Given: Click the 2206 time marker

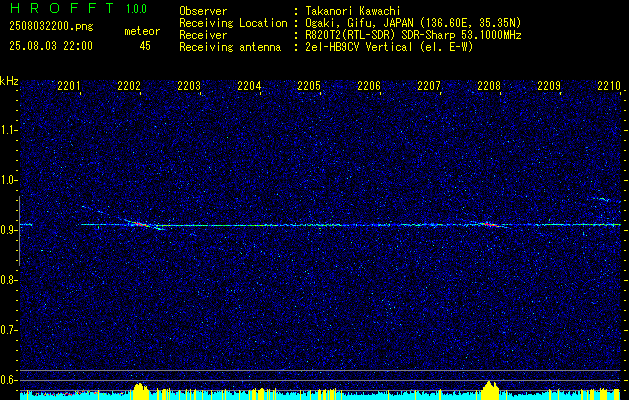Looking at the screenshot, I should 369,86.
